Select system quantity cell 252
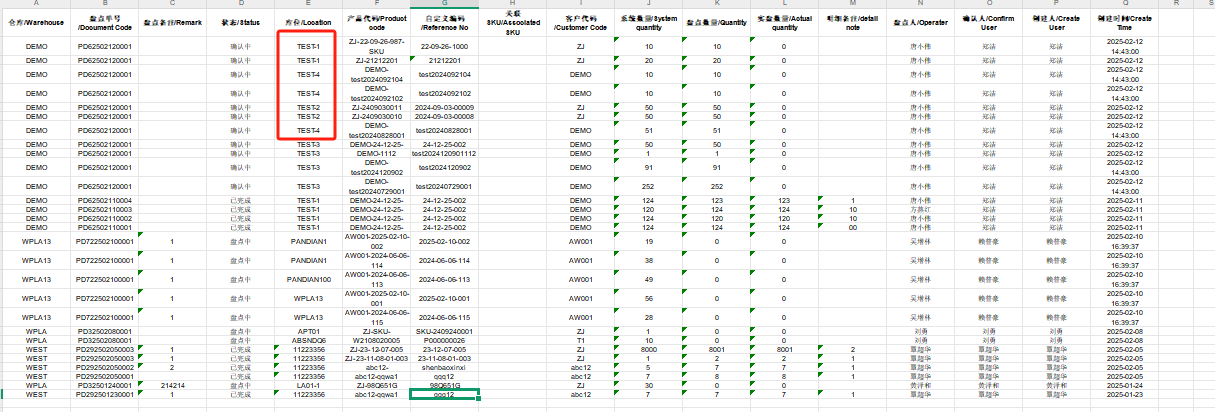The image size is (1215, 412). point(648,186)
